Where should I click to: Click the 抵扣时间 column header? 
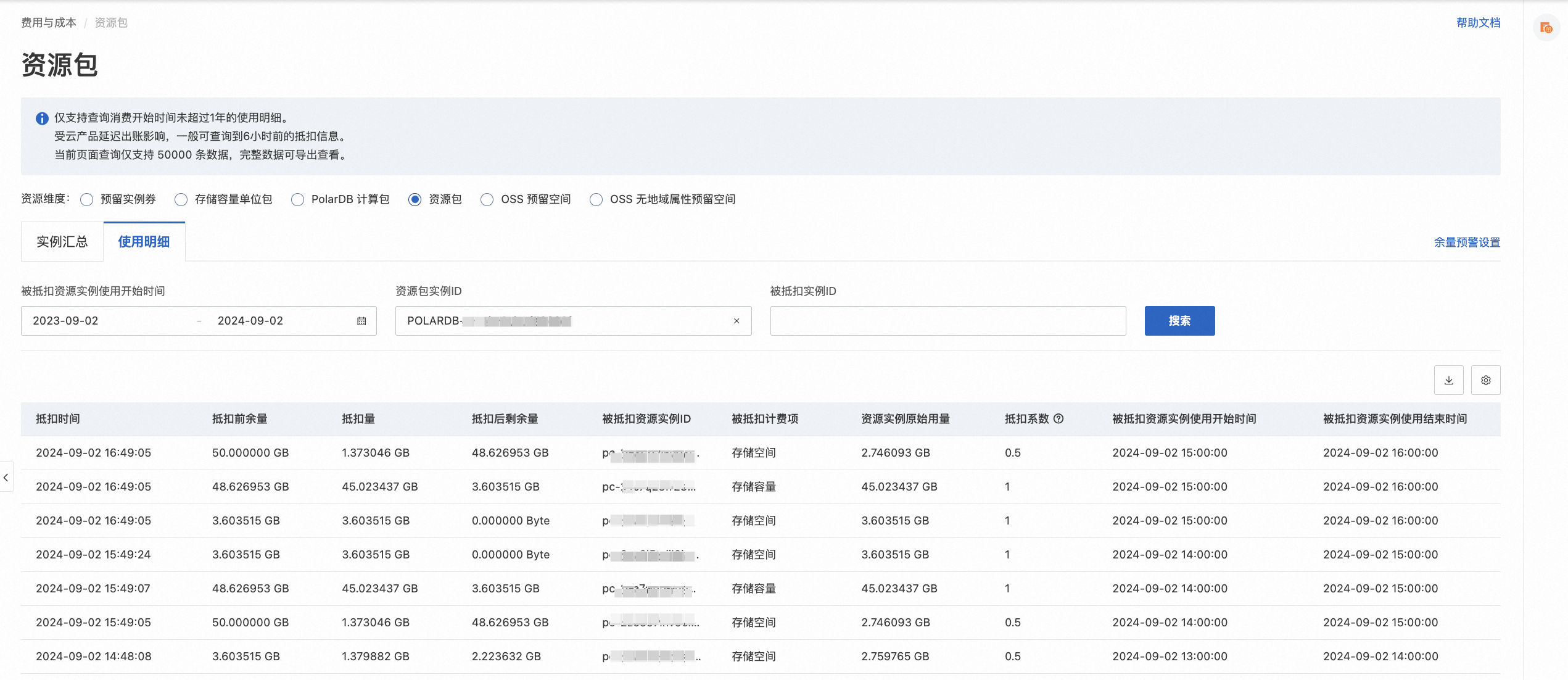pos(58,419)
